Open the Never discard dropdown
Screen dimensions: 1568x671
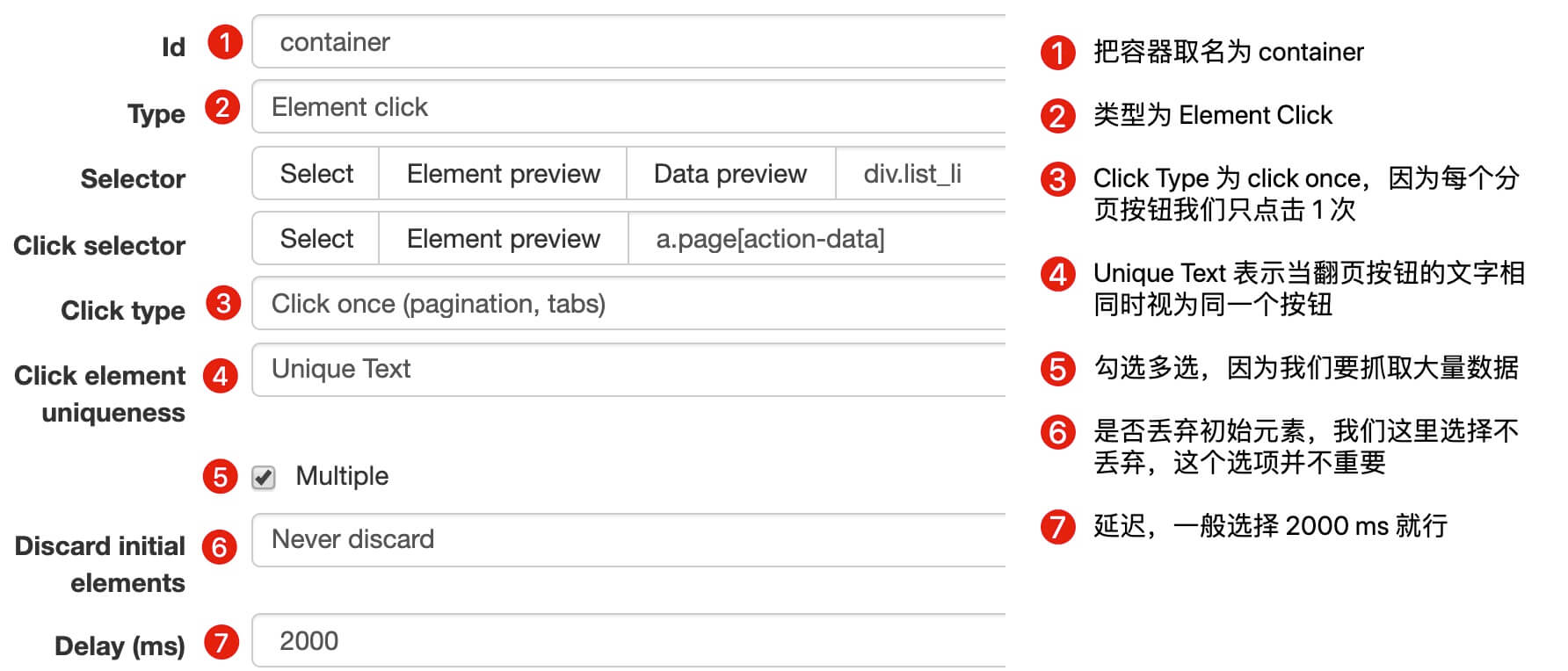pos(628,540)
